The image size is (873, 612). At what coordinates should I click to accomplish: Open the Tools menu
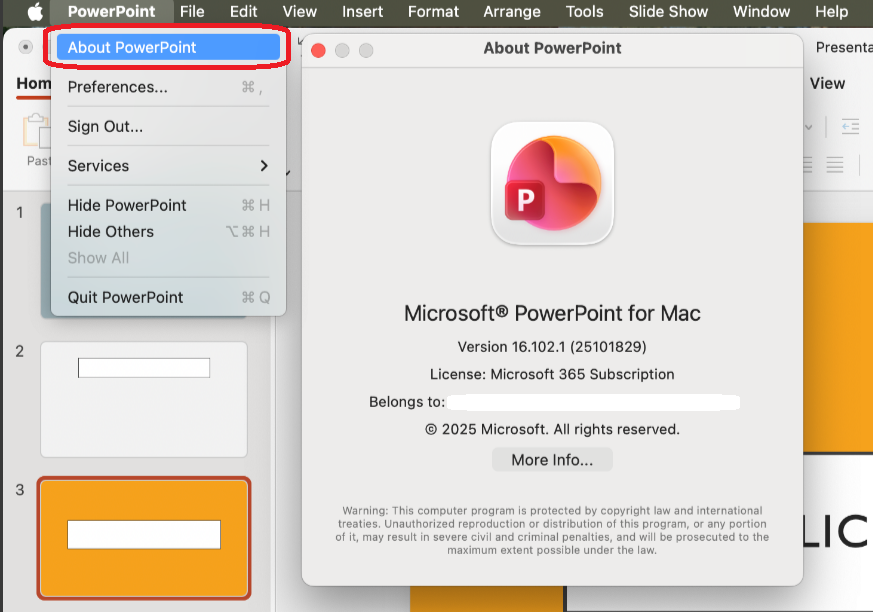(x=585, y=11)
